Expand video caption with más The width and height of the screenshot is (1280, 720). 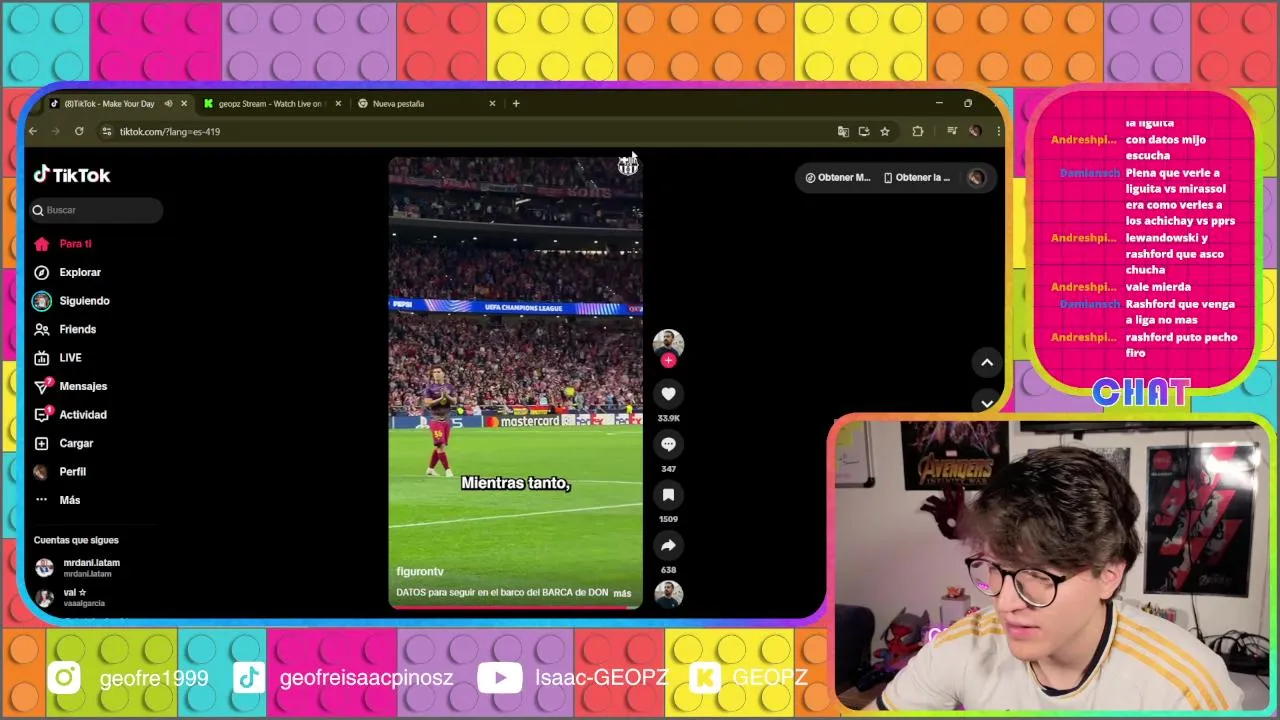(x=622, y=593)
